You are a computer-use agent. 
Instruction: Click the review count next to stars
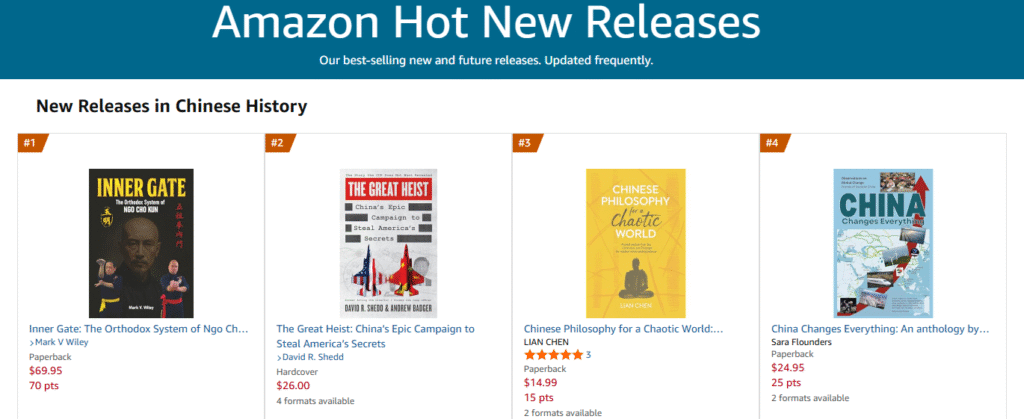(588, 355)
